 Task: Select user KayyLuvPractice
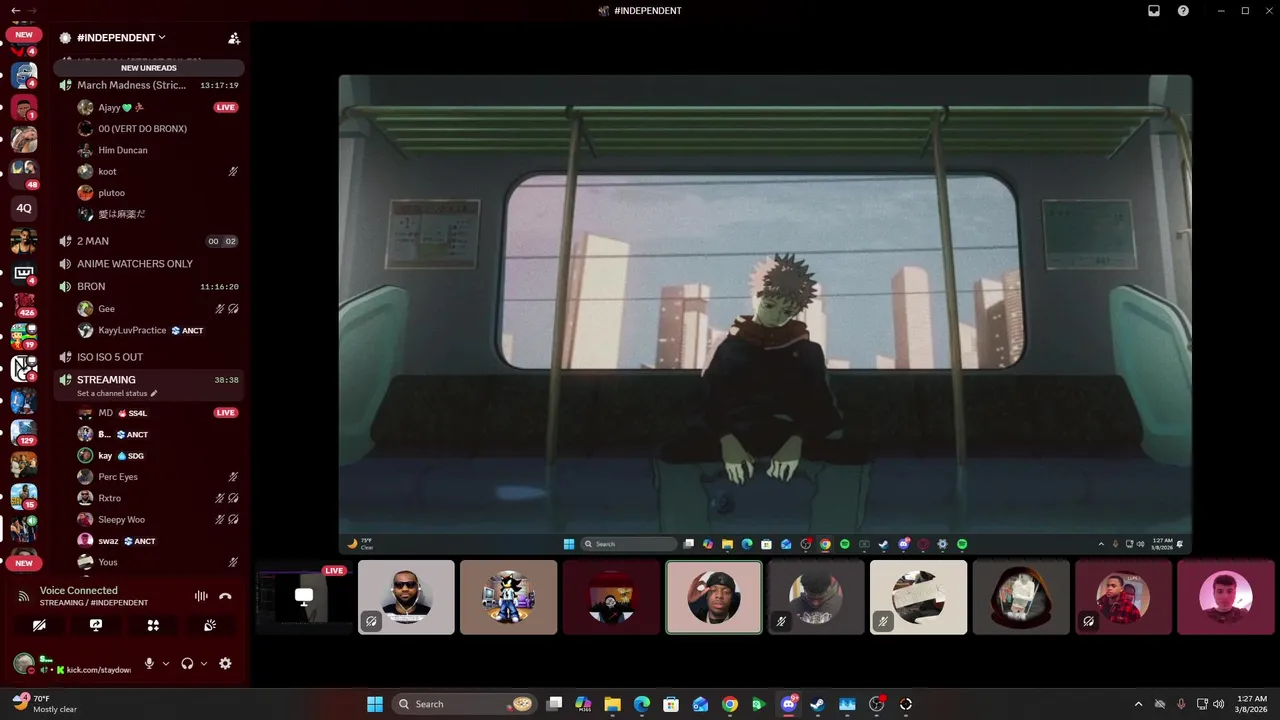tap(132, 330)
